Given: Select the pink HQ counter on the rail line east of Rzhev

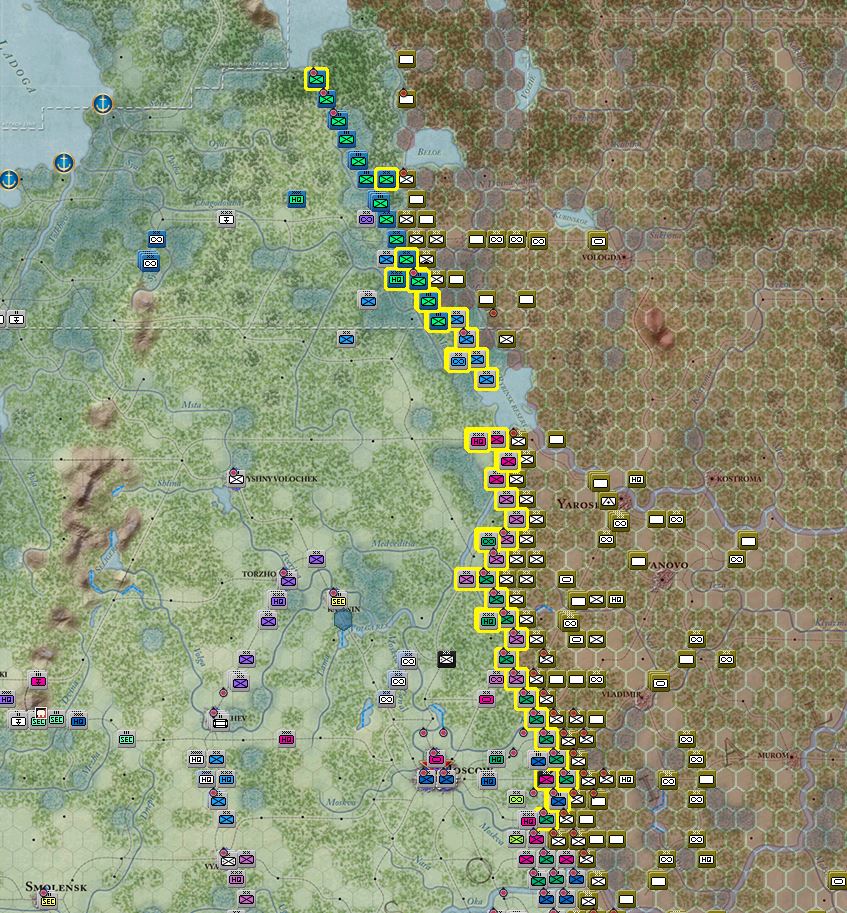Looking at the screenshot, I should point(286,739).
